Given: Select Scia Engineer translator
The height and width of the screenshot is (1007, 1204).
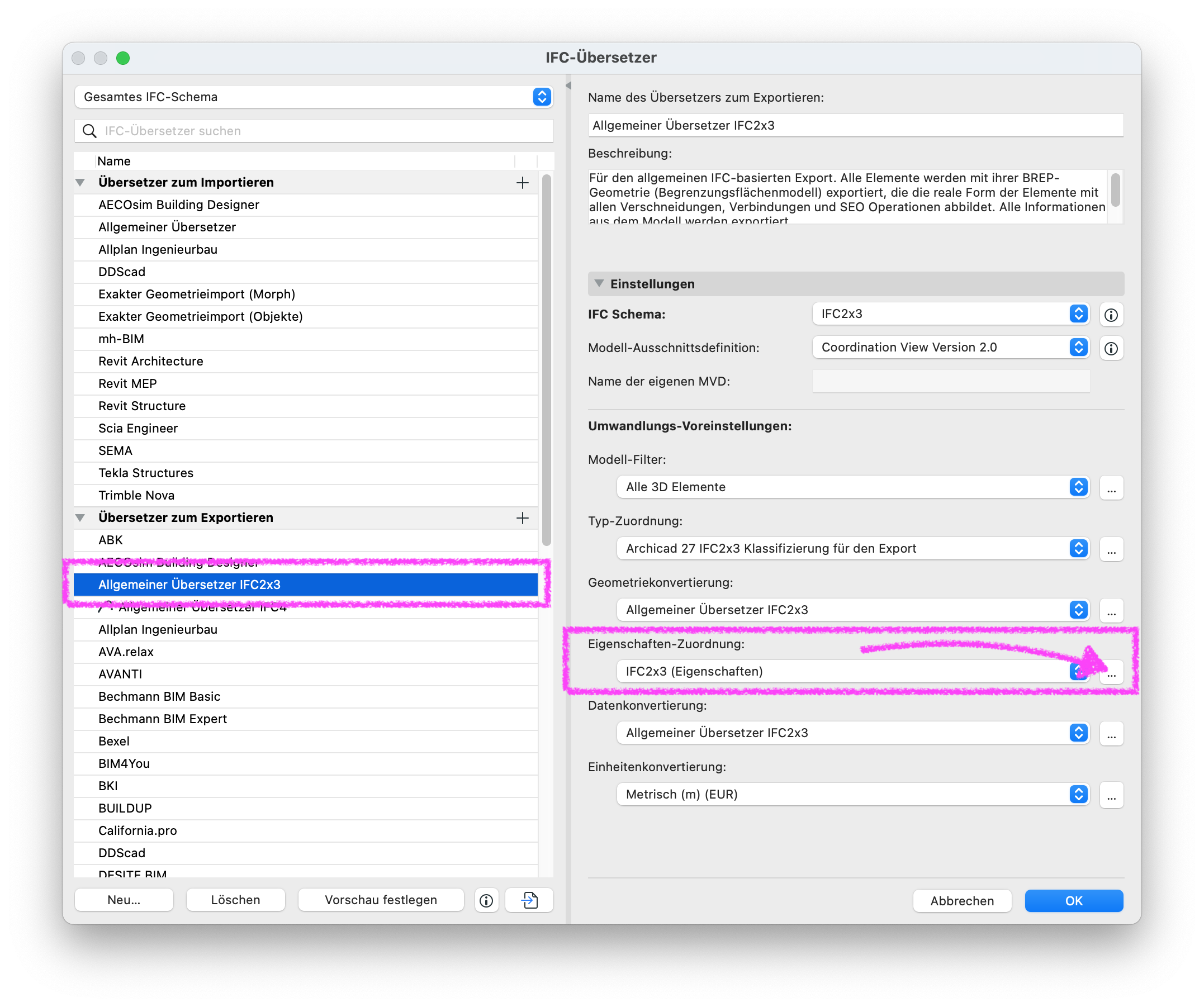Looking at the screenshot, I should click(x=306, y=429).
